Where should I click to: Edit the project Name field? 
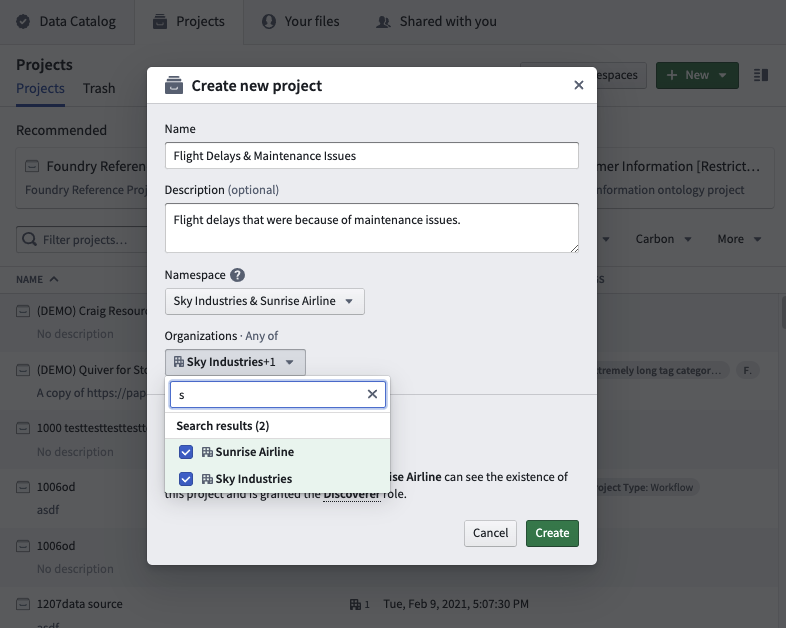click(371, 156)
